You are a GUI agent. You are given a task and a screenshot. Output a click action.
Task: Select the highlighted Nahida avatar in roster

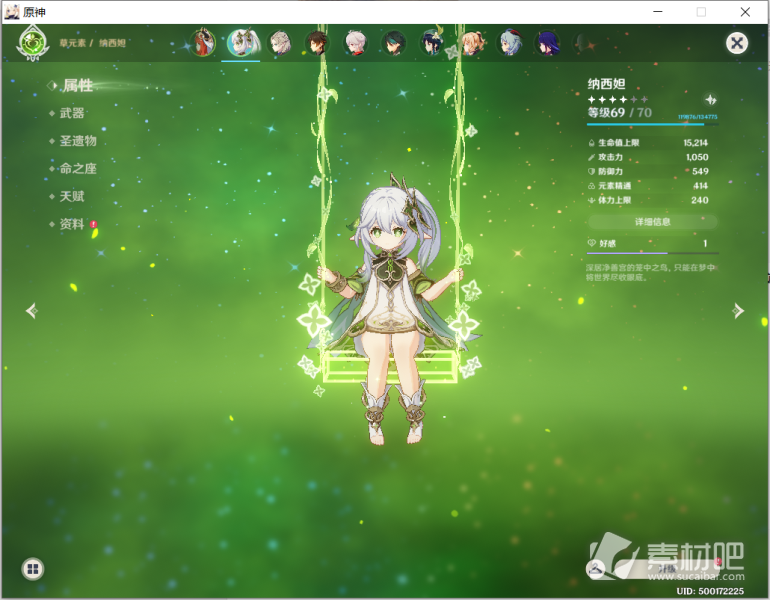coord(240,43)
